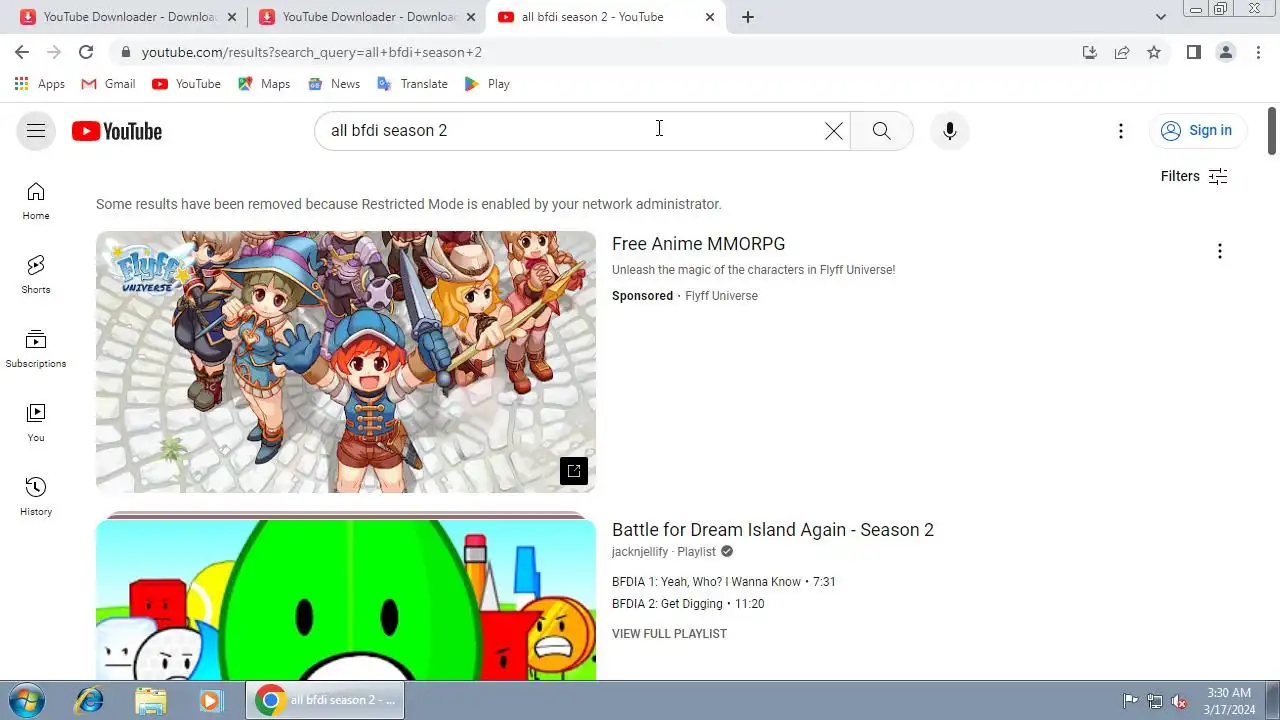The width and height of the screenshot is (1280, 720).
Task: Switch to the second YouTube Downloader tab
Action: (367, 17)
